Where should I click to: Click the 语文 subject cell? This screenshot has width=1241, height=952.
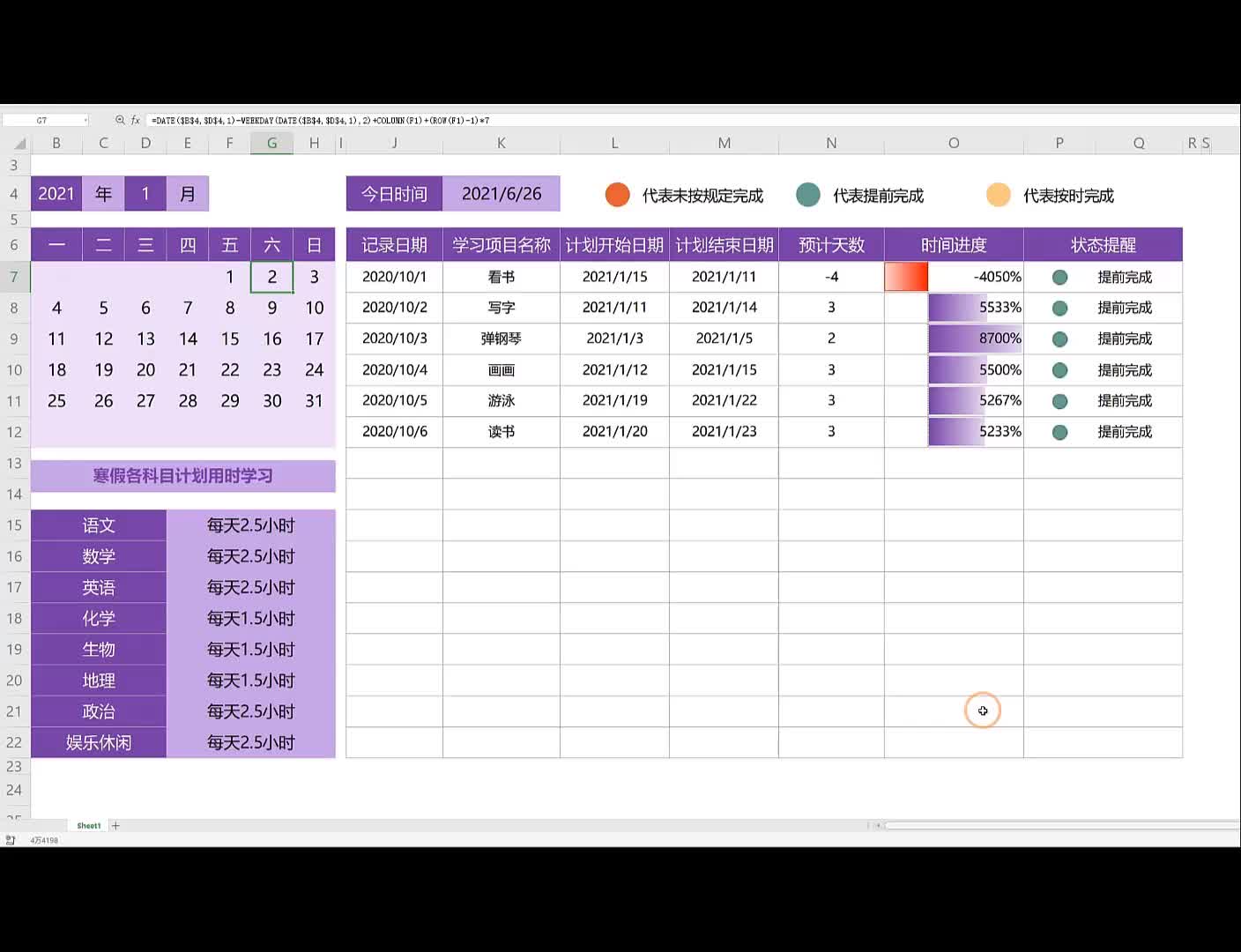[99, 525]
